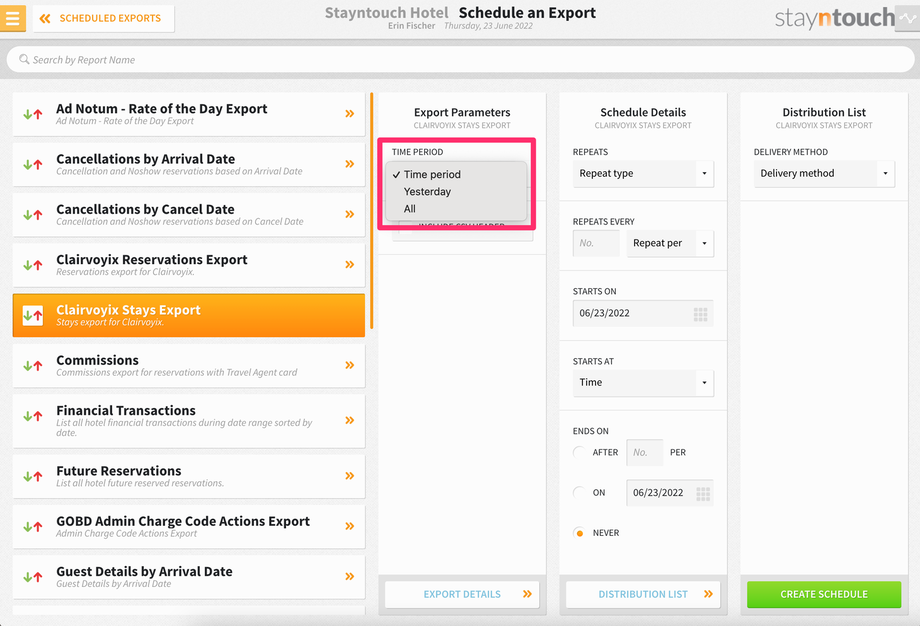Open the Clairvoyix Reservations Export chevron

tap(350, 265)
